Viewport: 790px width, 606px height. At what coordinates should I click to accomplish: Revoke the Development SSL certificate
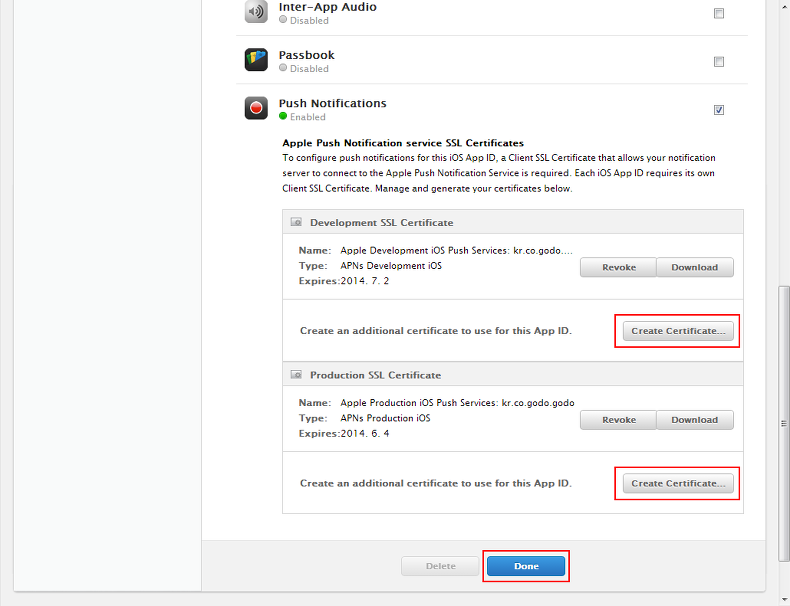(619, 267)
